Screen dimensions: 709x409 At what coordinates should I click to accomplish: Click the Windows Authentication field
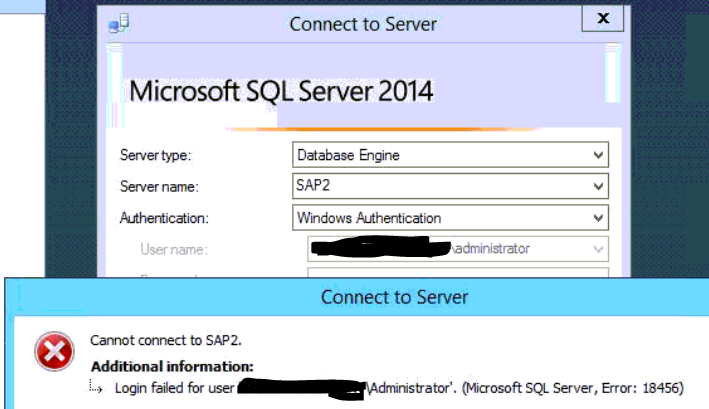(x=450, y=218)
